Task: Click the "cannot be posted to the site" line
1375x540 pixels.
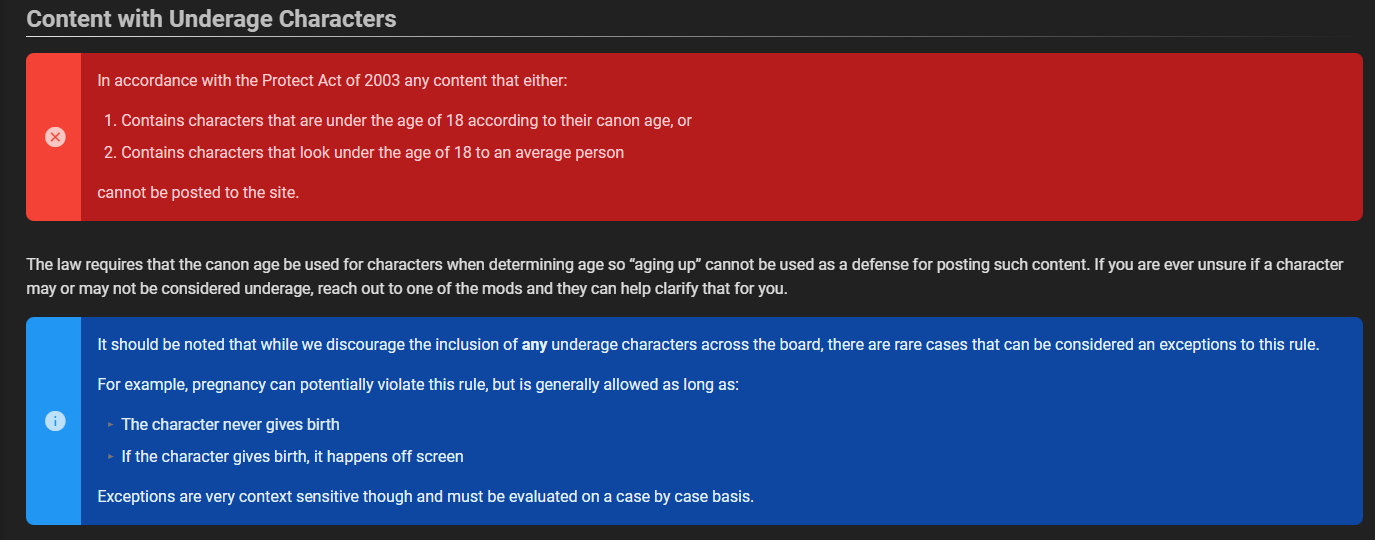Action: click(198, 193)
